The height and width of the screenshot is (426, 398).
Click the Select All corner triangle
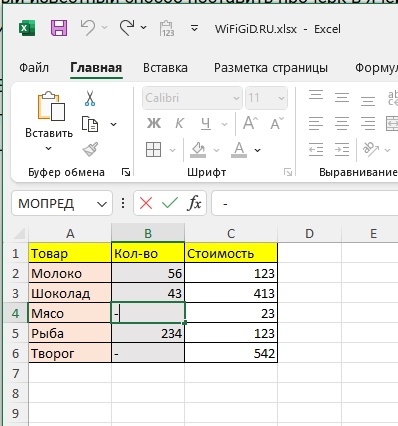click(x=19, y=233)
